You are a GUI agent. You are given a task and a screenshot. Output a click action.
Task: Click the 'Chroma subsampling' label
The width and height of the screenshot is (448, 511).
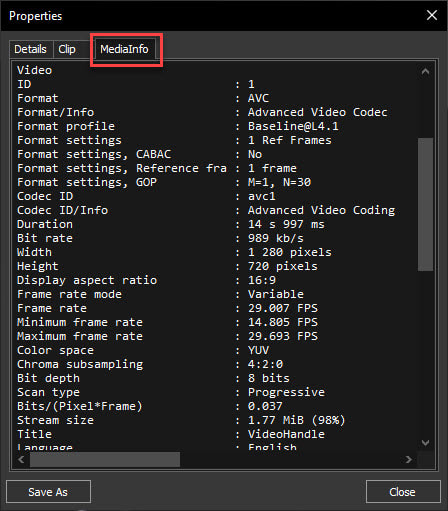[80, 364]
